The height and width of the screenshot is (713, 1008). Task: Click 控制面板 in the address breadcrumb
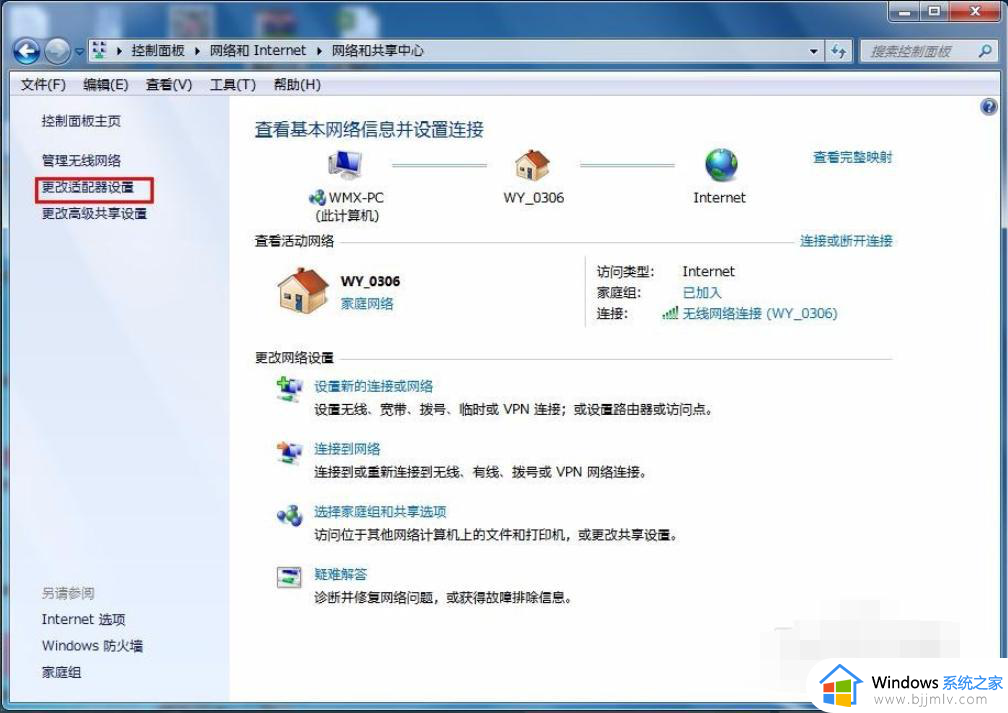[158, 51]
